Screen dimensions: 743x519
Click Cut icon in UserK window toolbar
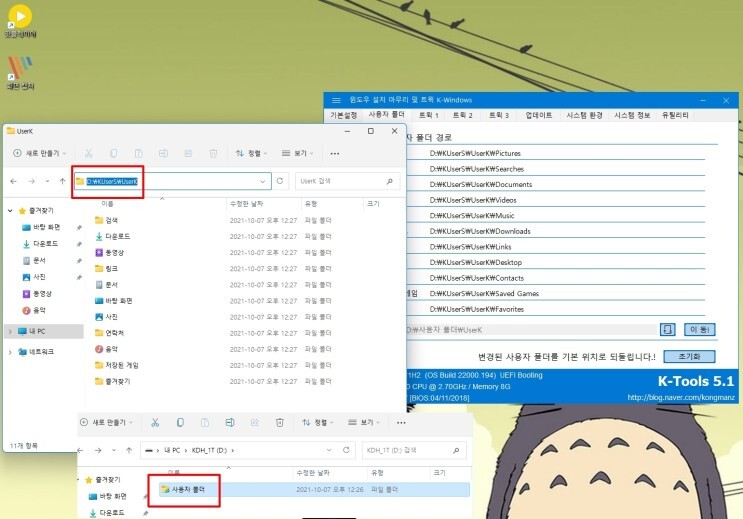pyautogui.click(x=89, y=154)
